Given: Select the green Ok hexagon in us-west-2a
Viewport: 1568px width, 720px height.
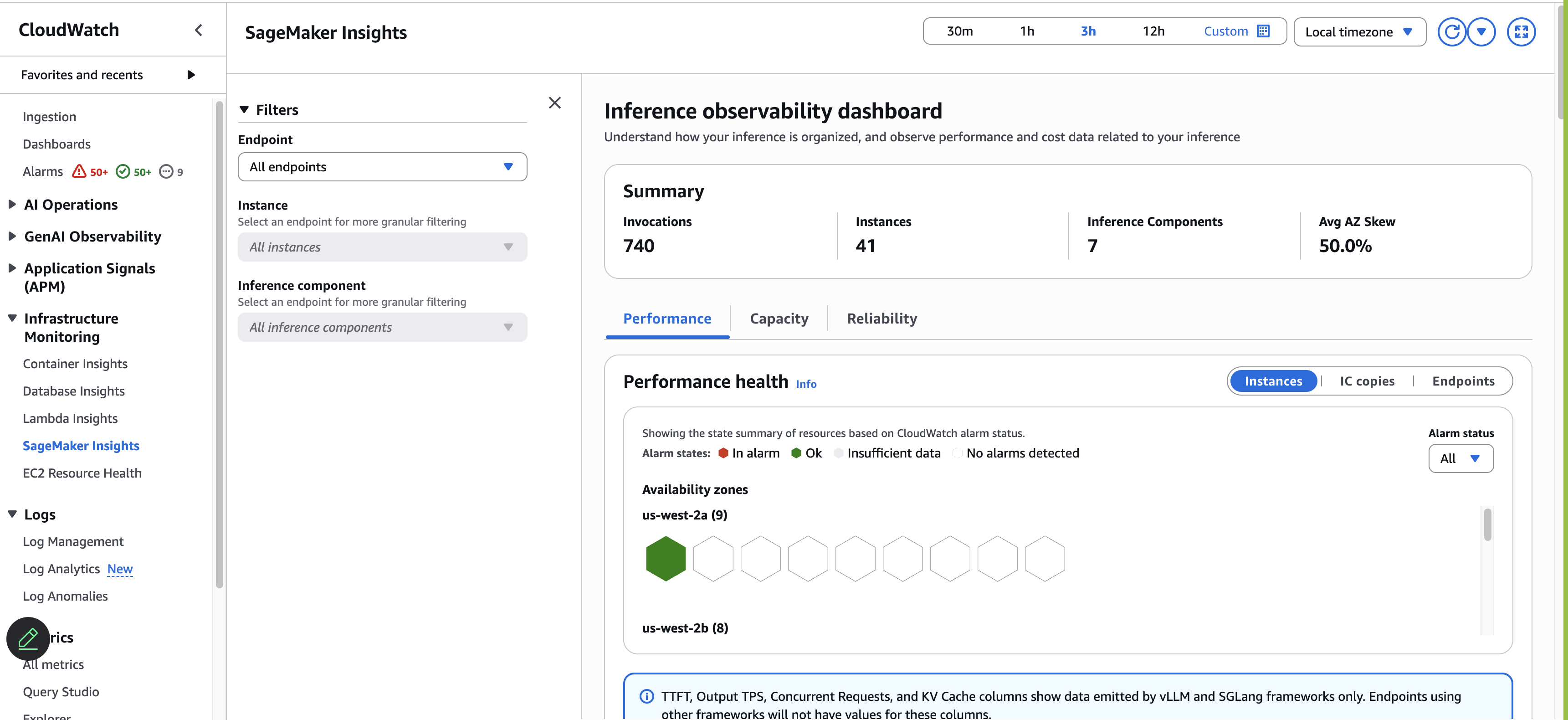Looking at the screenshot, I should click(665, 559).
